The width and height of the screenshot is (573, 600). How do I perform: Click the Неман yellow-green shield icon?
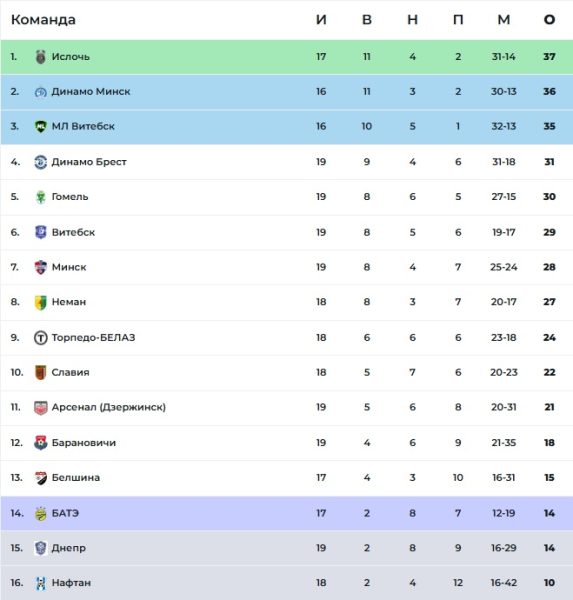[41, 302]
